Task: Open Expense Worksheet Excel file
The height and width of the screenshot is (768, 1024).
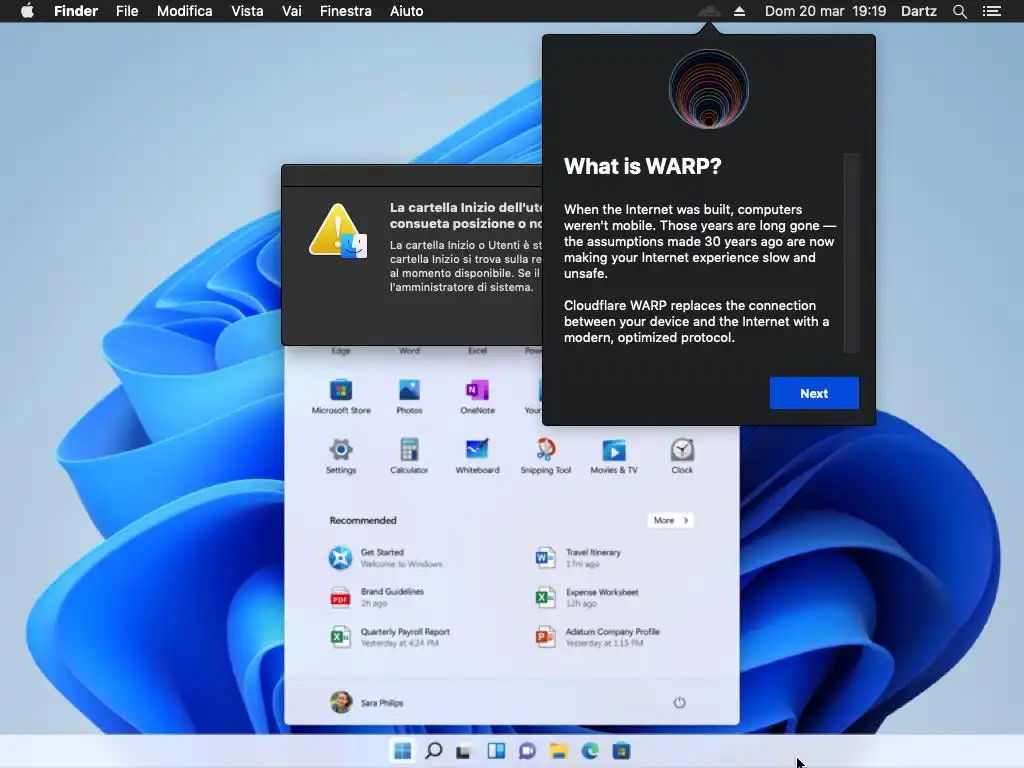Action: coord(586,597)
